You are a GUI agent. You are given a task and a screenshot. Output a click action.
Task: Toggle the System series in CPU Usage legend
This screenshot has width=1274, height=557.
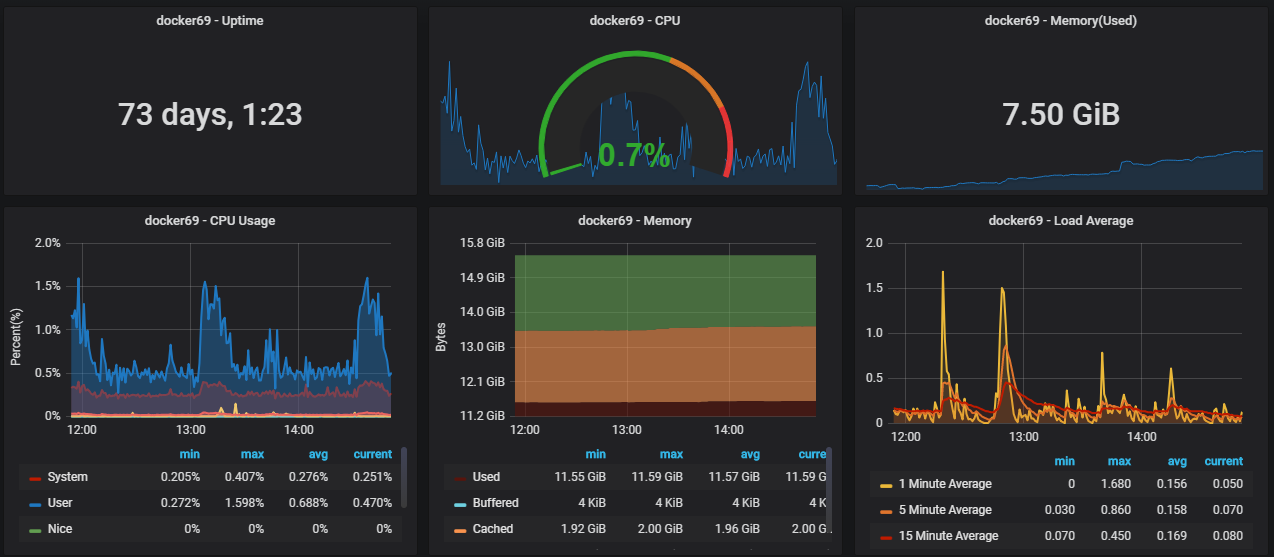click(x=68, y=477)
